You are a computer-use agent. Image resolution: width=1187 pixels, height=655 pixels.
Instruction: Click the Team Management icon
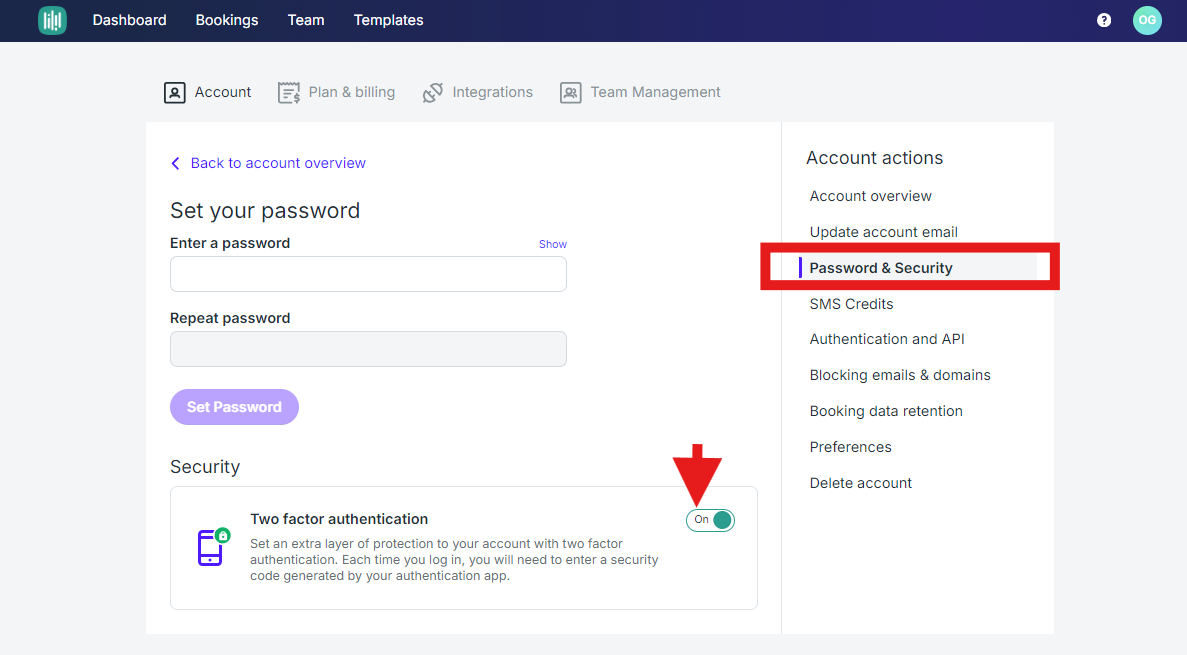[x=570, y=92]
